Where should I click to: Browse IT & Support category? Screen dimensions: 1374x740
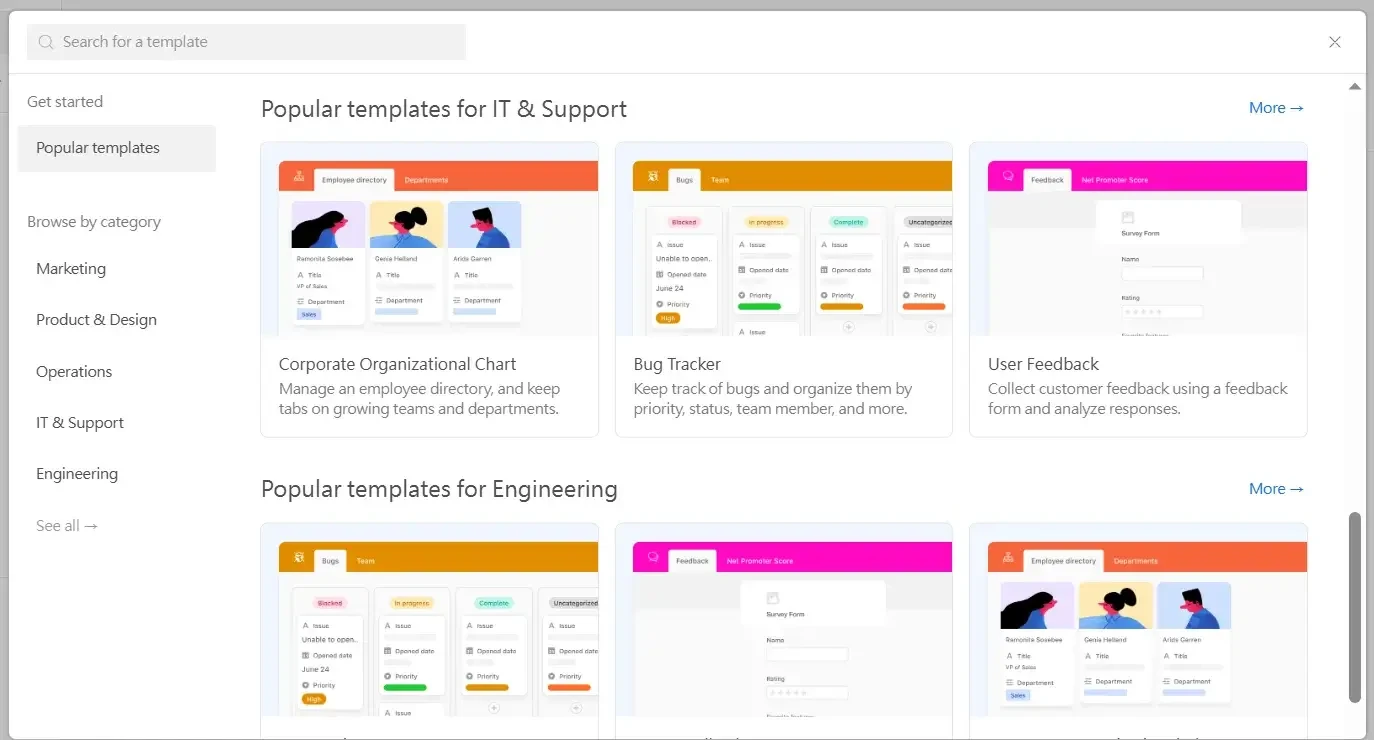coord(80,423)
